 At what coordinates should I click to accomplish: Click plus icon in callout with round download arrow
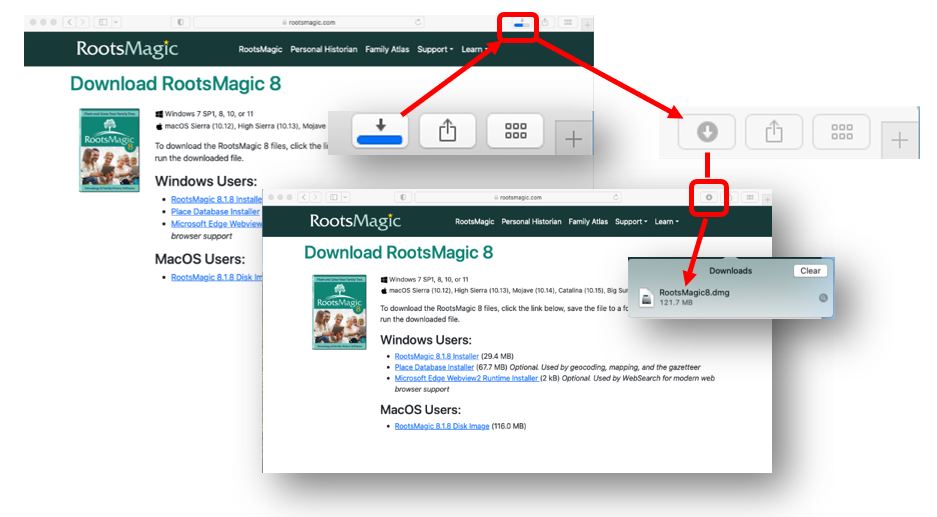click(899, 140)
